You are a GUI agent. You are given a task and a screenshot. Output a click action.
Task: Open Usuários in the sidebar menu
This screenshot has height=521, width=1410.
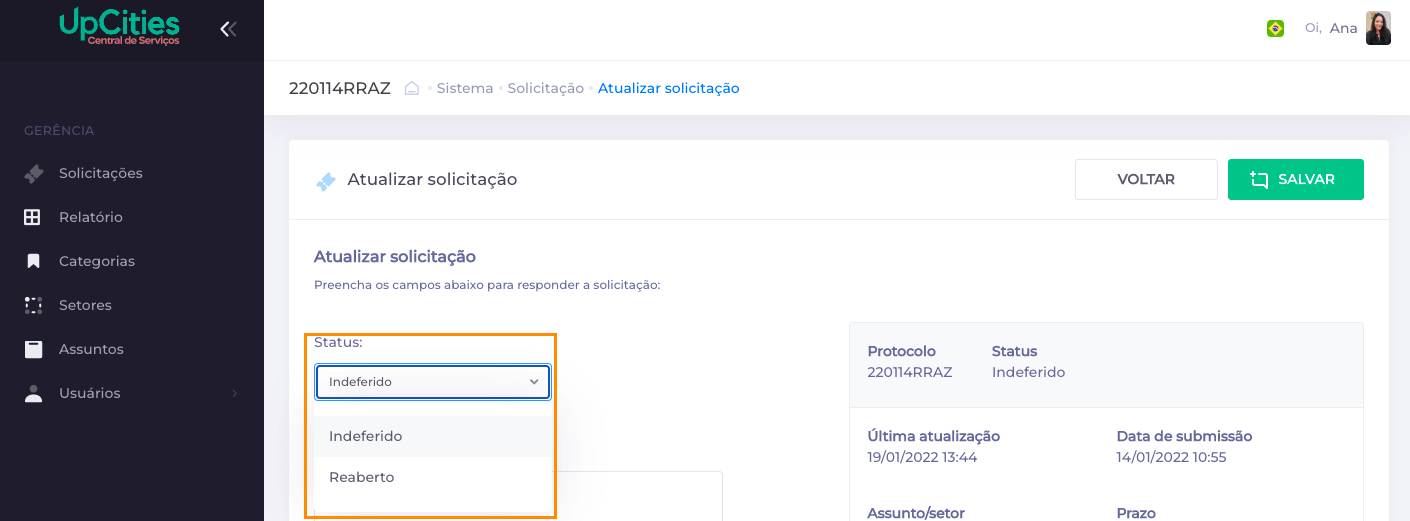click(90, 393)
